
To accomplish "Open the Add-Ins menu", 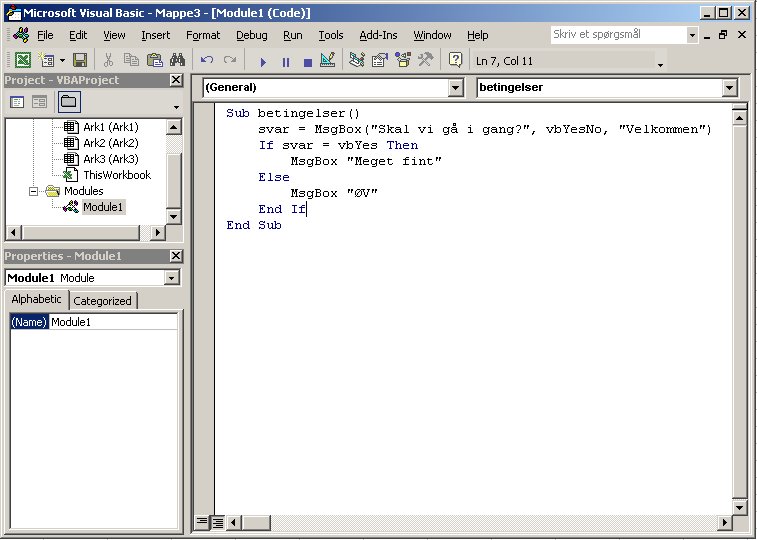I will click(378, 35).
